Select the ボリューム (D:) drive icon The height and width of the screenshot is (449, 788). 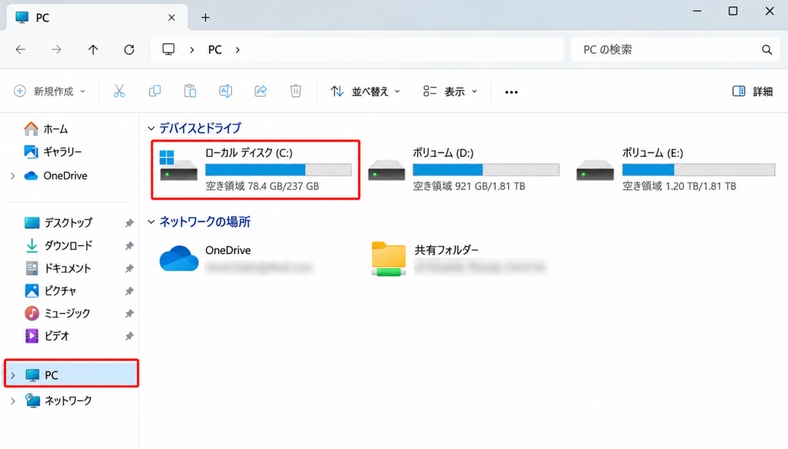pyautogui.click(x=386, y=170)
